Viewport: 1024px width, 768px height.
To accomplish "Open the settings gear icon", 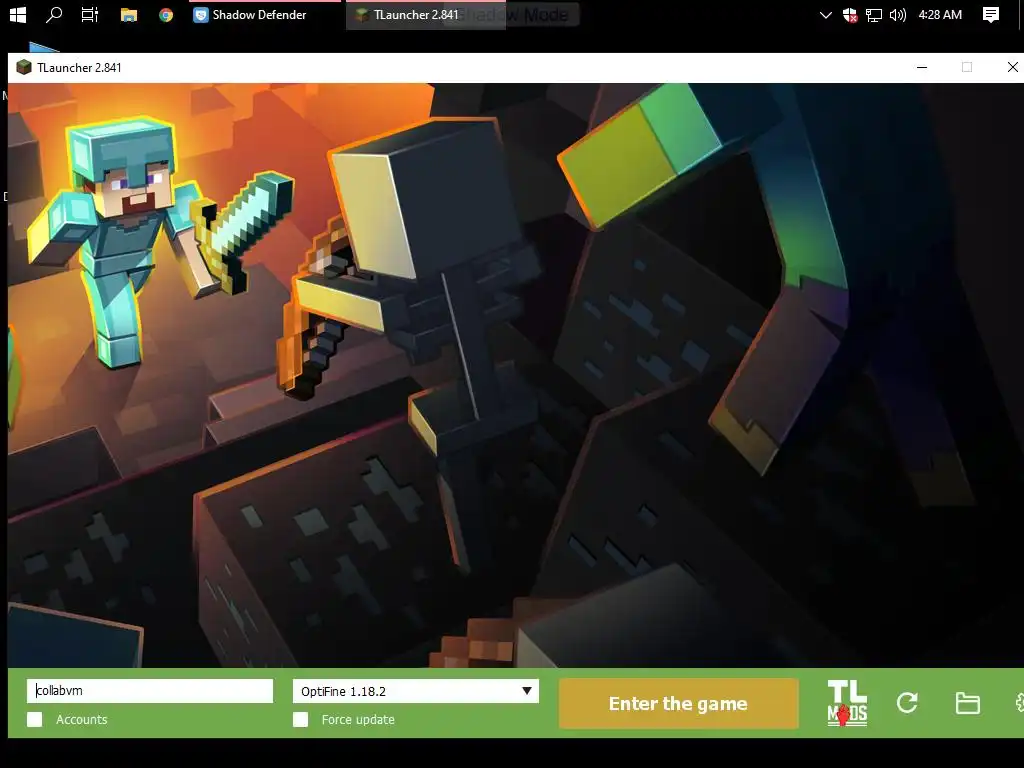I will (1019, 703).
